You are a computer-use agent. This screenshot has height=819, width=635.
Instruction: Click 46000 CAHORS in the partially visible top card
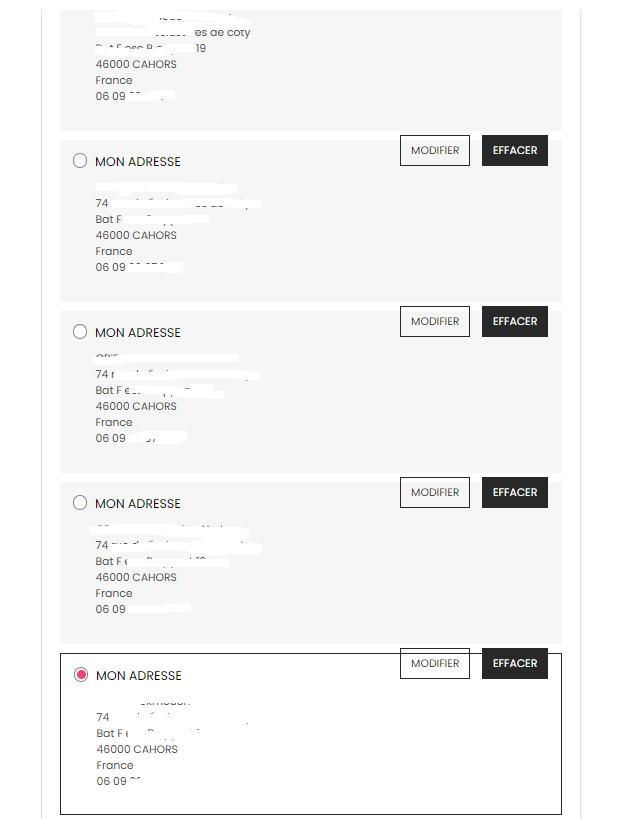136,64
